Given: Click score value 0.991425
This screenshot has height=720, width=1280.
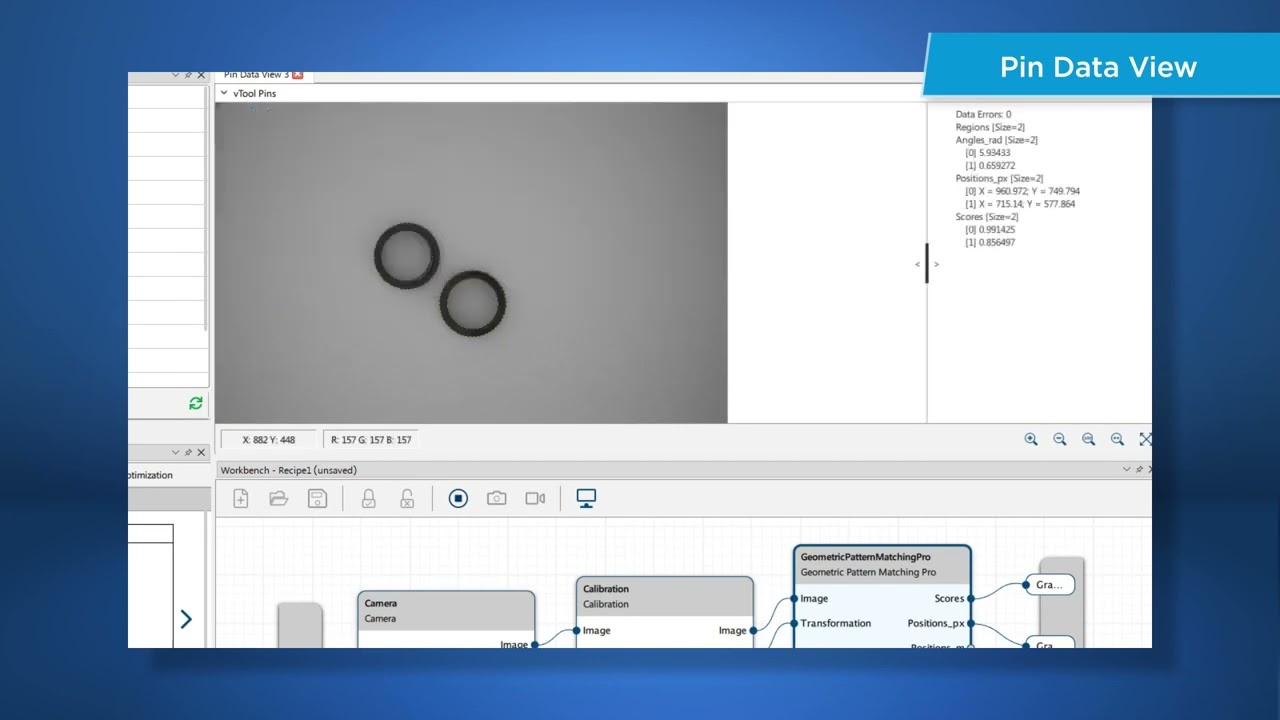Looking at the screenshot, I should click(x=990, y=230).
